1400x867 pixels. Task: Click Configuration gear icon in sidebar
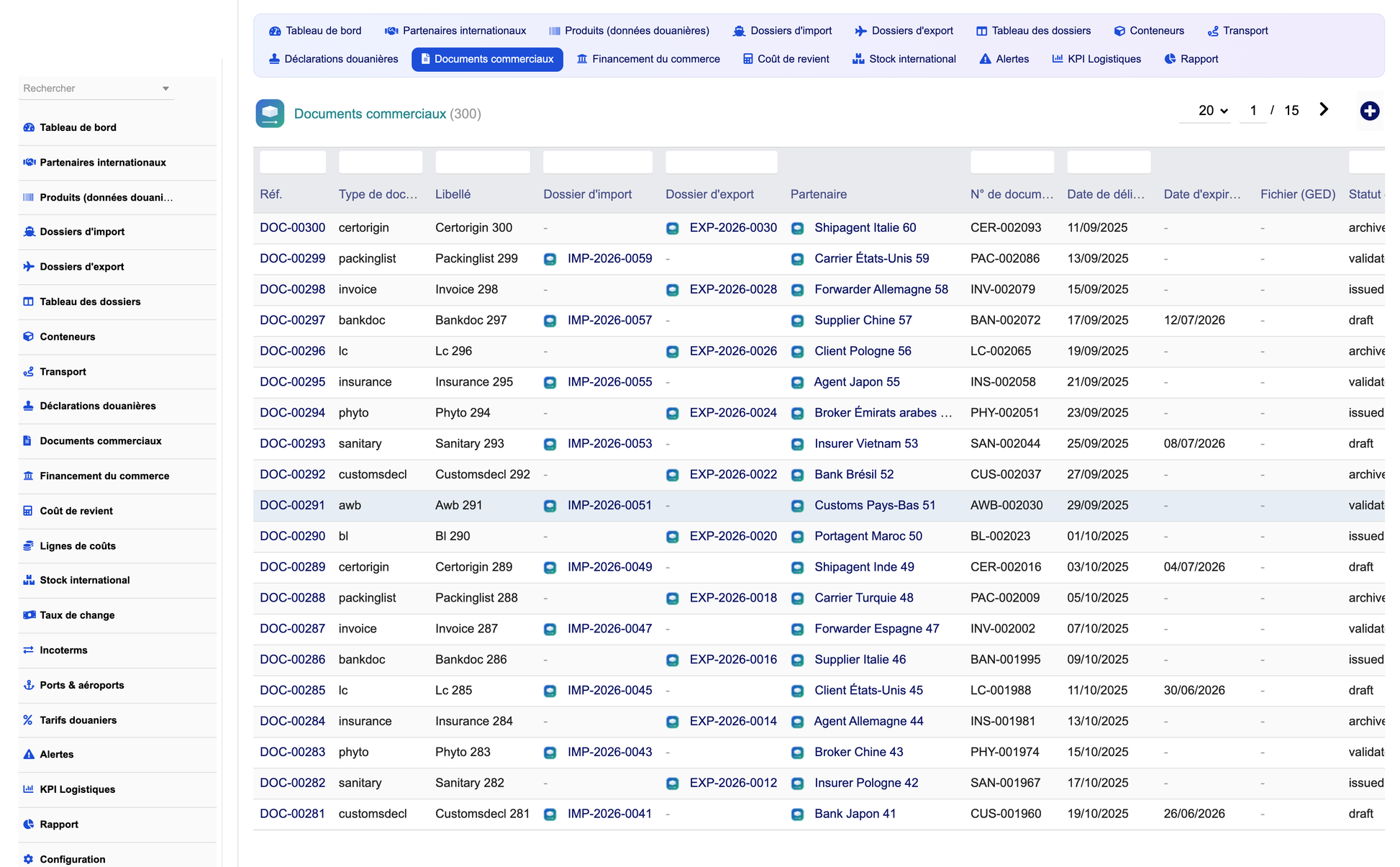coord(29,859)
